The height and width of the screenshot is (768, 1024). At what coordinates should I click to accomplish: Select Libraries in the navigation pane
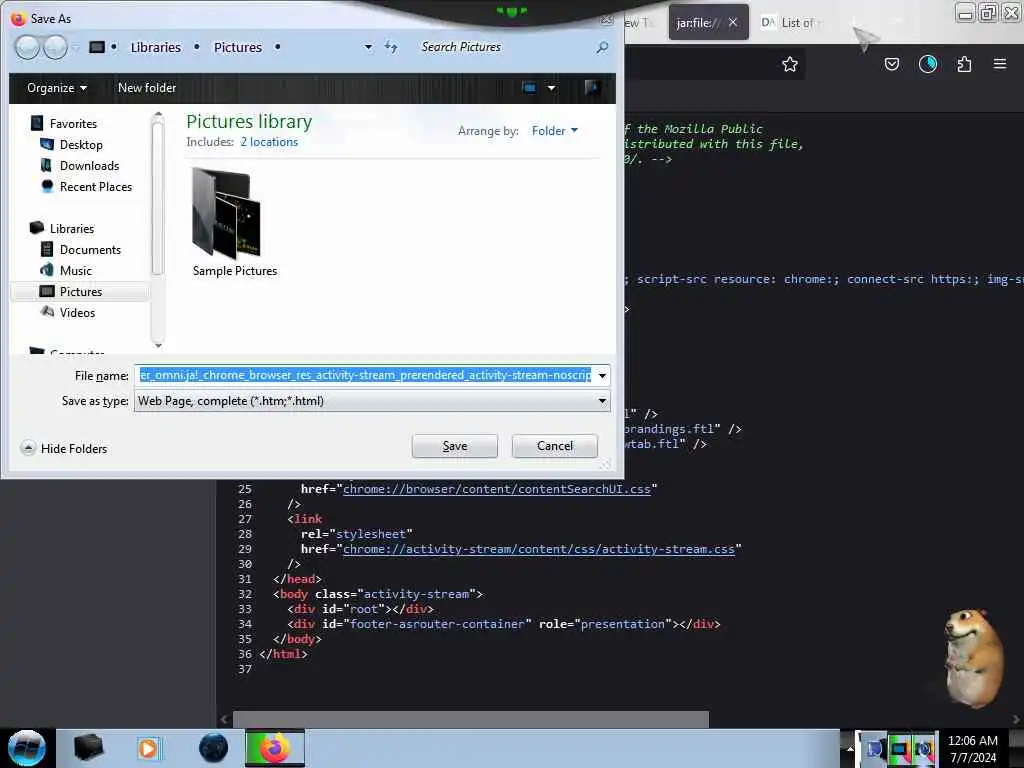72,229
